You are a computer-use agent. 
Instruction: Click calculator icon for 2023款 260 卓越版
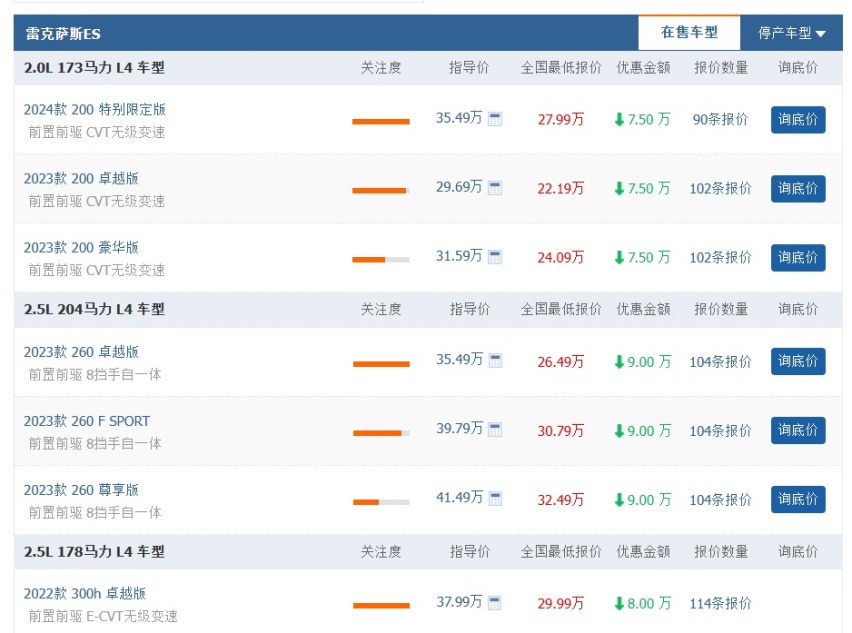click(495, 360)
